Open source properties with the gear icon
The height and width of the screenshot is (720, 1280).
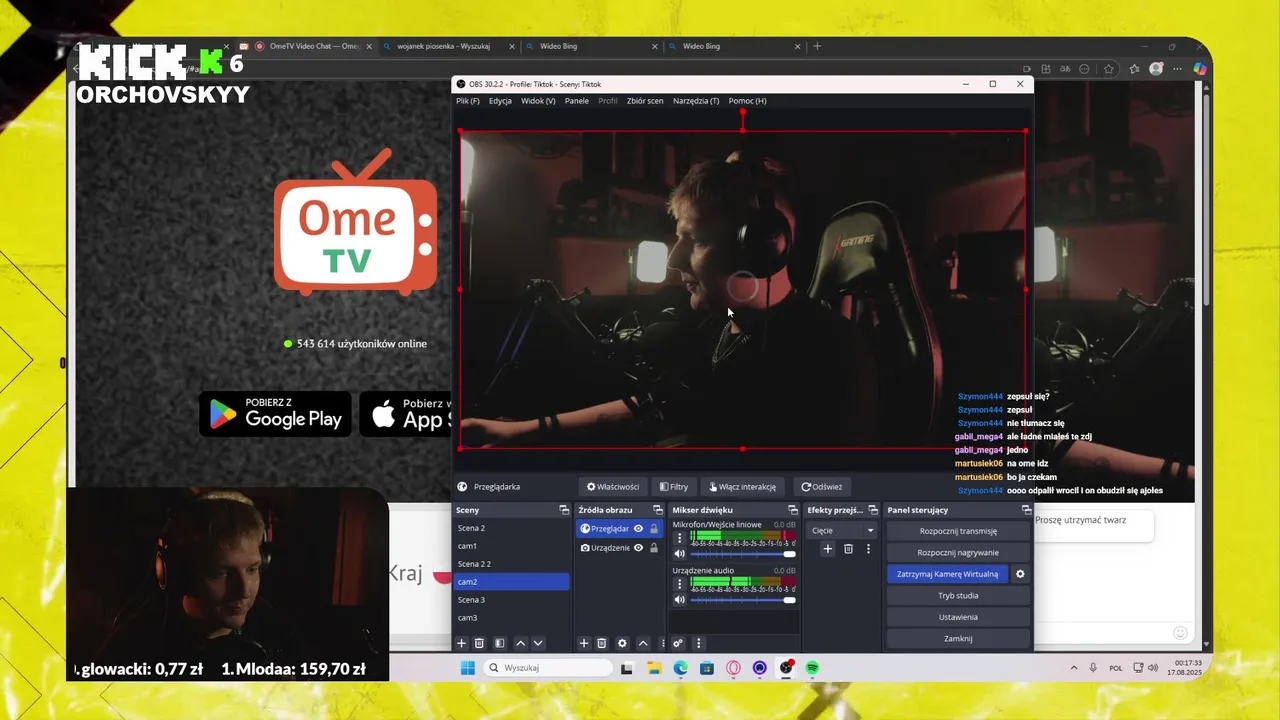[622, 643]
